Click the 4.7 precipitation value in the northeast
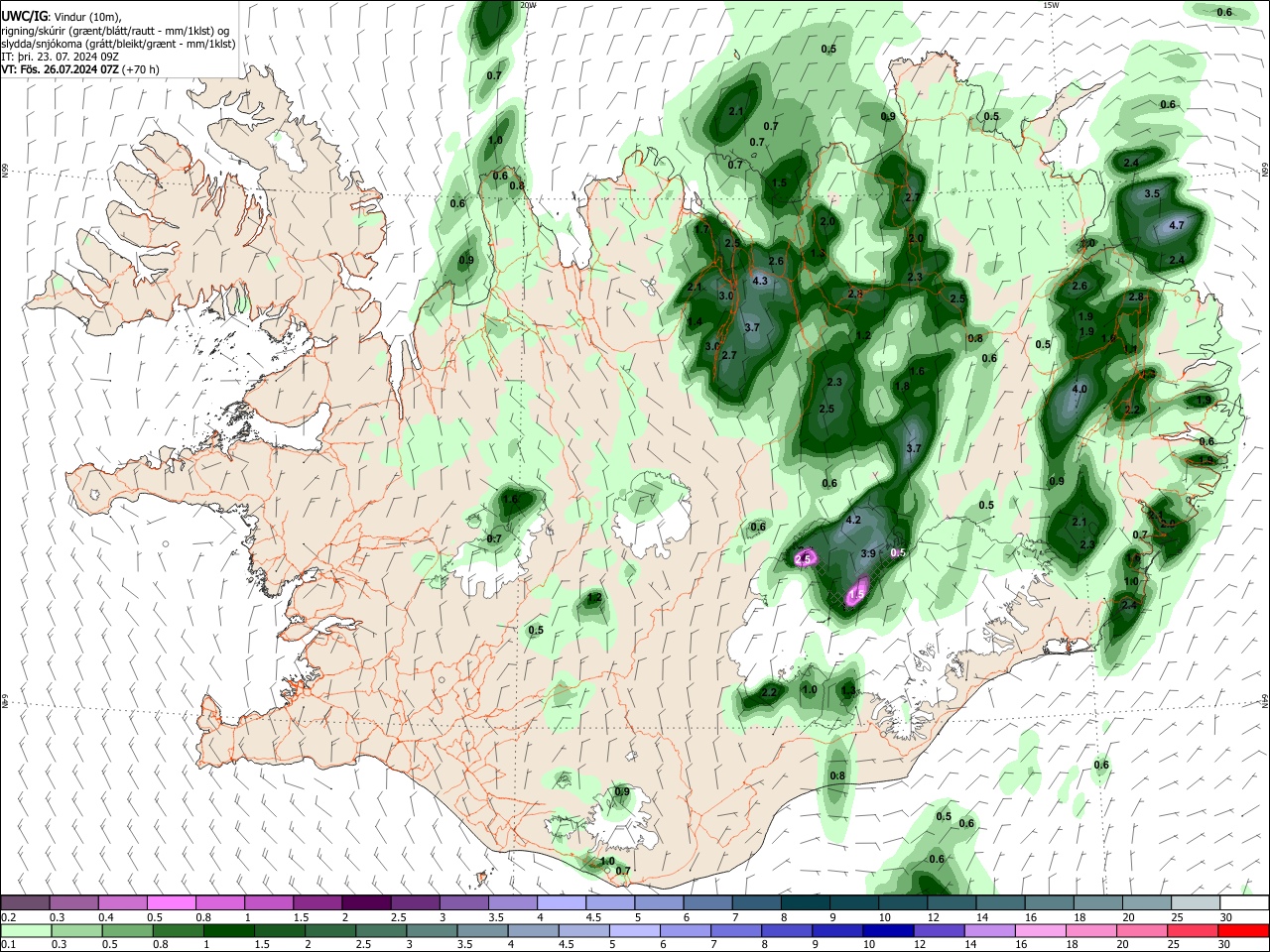The width and height of the screenshot is (1270, 952). coord(1177,226)
